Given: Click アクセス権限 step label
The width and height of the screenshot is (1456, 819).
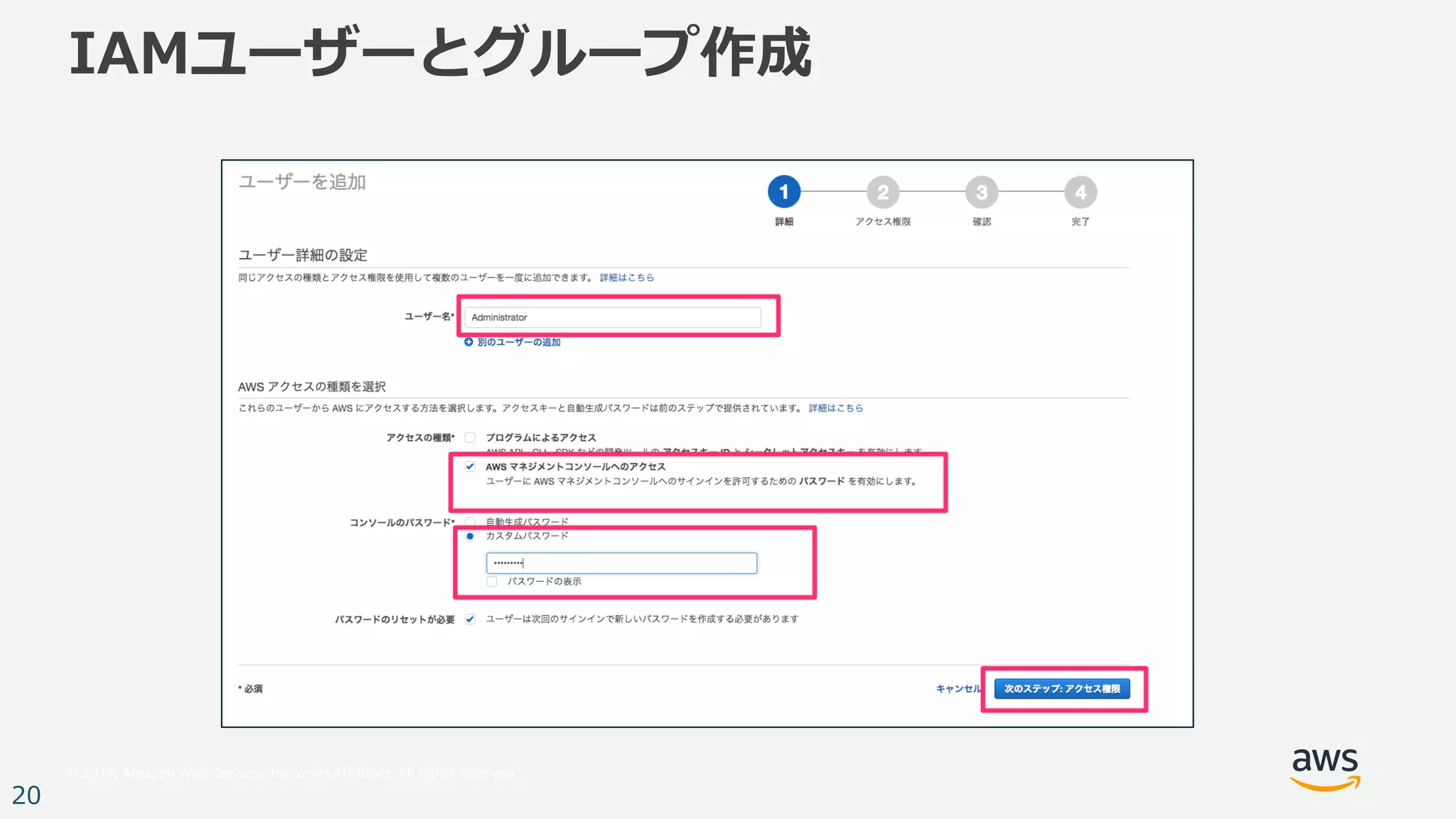Looking at the screenshot, I should [882, 222].
